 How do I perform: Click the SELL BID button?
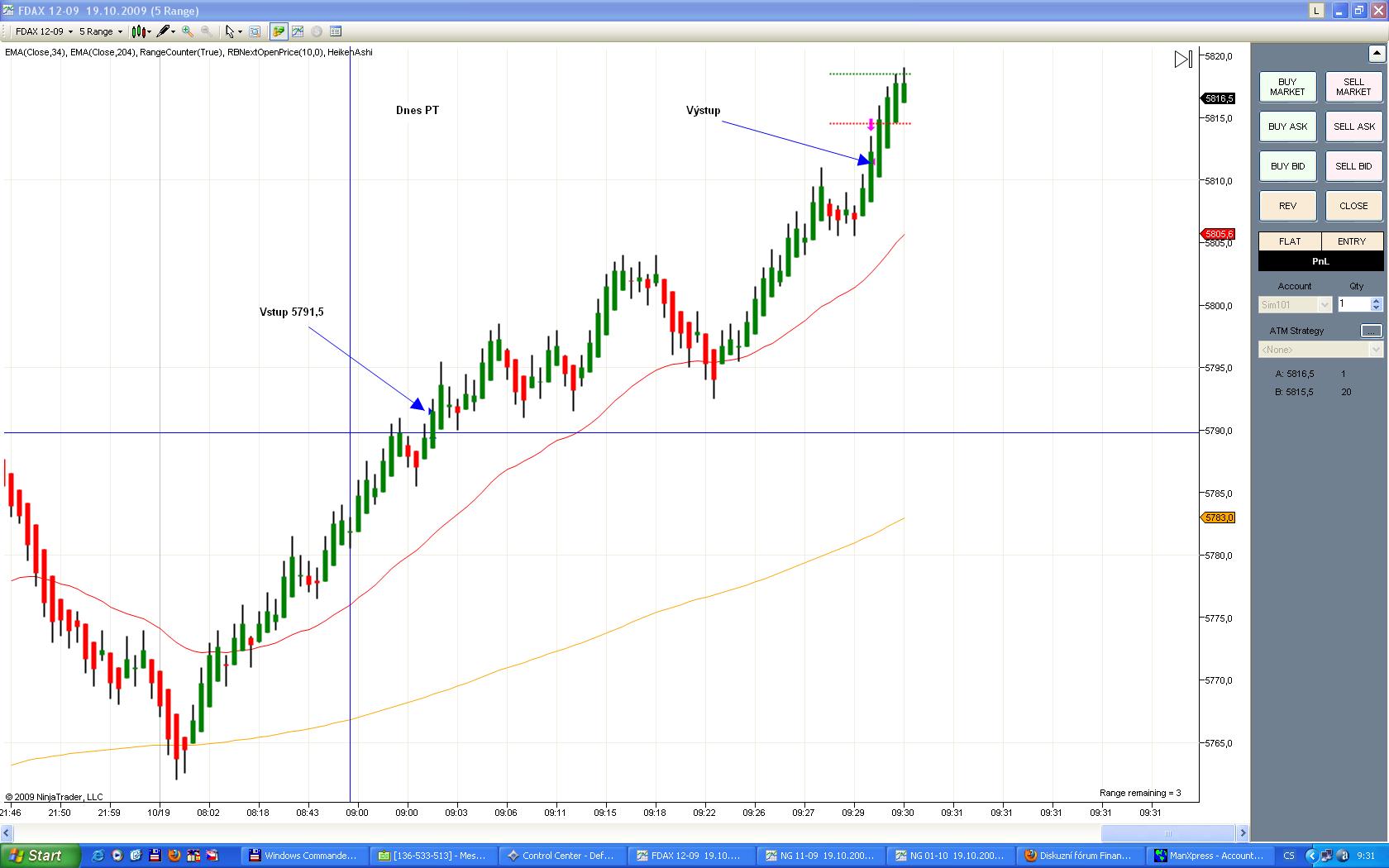(x=1353, y=166)
